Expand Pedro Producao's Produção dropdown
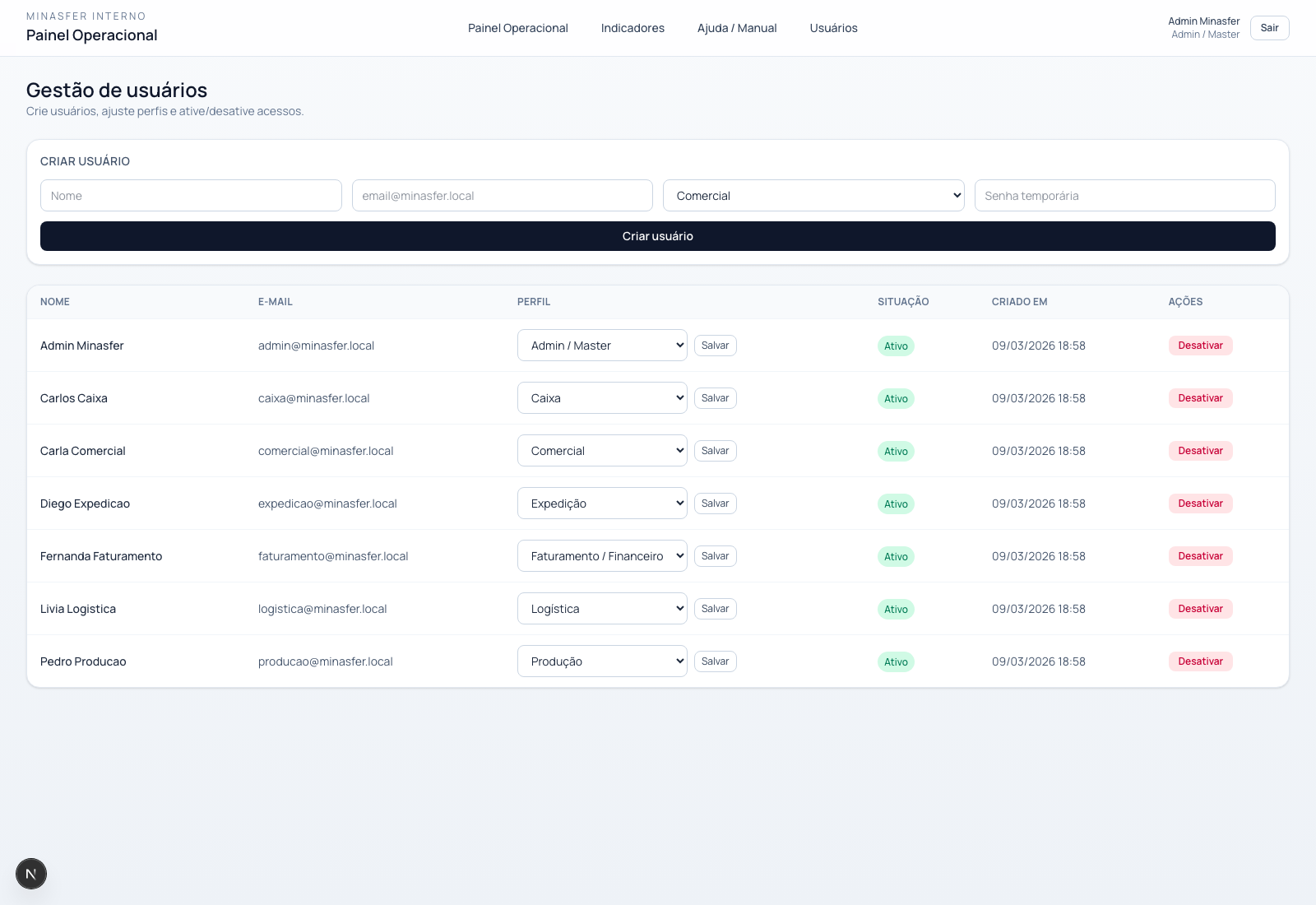Screen dimensions: 1316x905 pyautogui.click(x=601, y=661)
